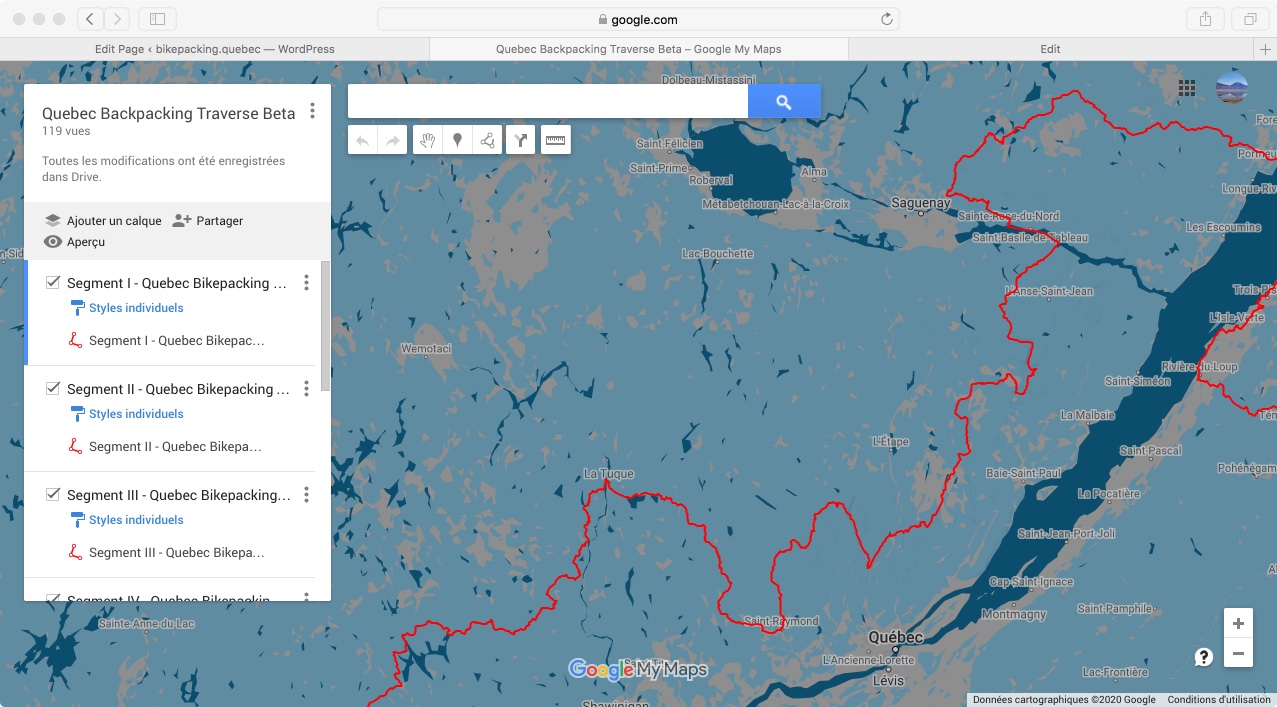The width and height of the screenshot is (1277, 707).
Task: Click the La Tuque label on map
Action: click(x=609, y=474)
